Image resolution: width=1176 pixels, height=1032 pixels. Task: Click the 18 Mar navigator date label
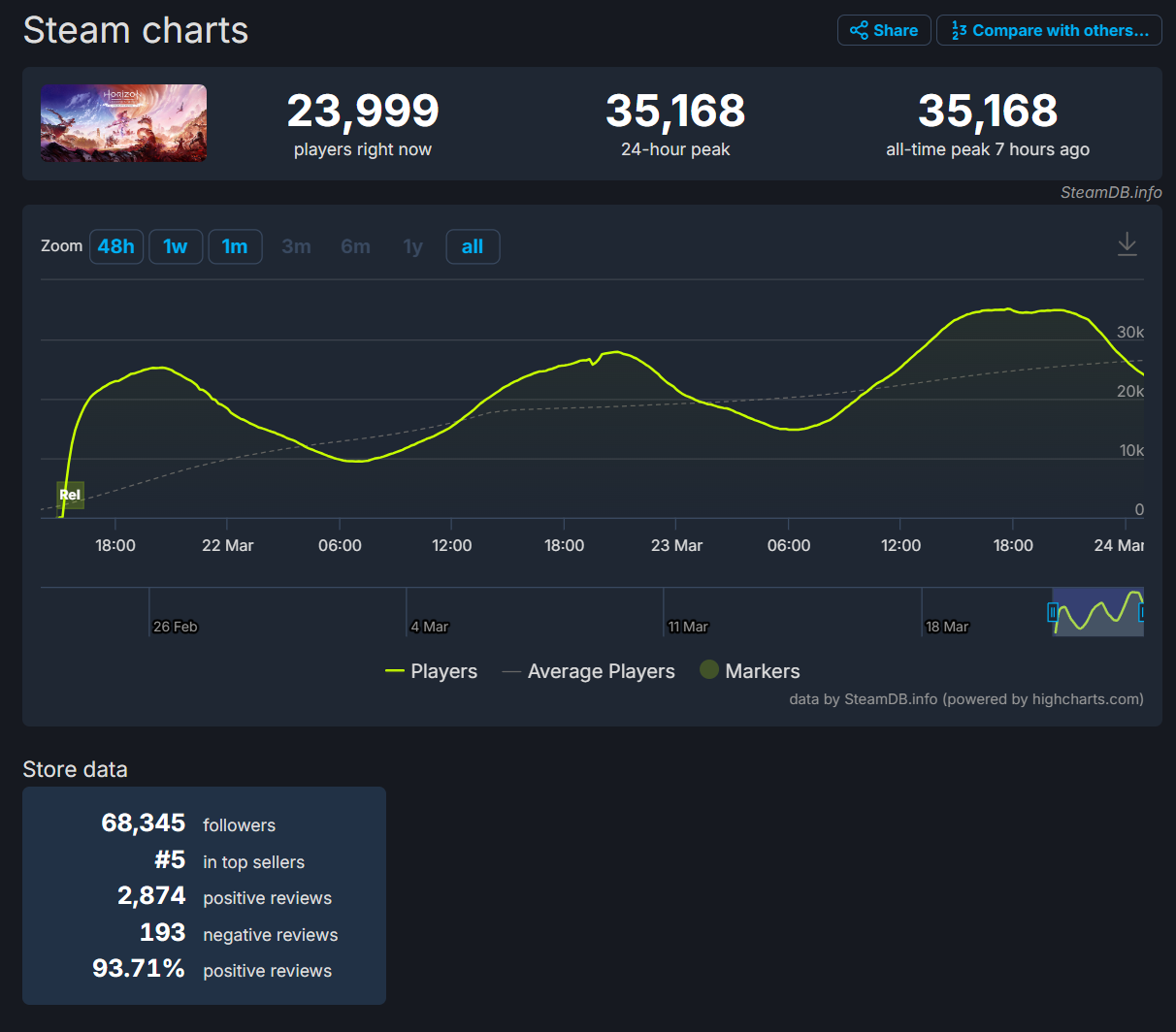947,627
